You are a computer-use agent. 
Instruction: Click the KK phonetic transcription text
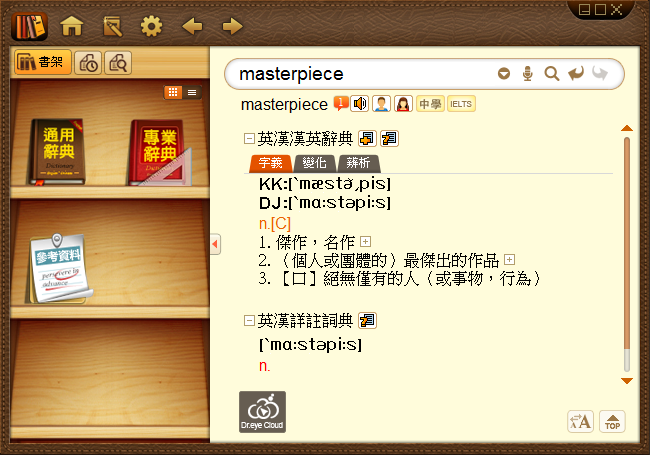(x=325, y=184)
